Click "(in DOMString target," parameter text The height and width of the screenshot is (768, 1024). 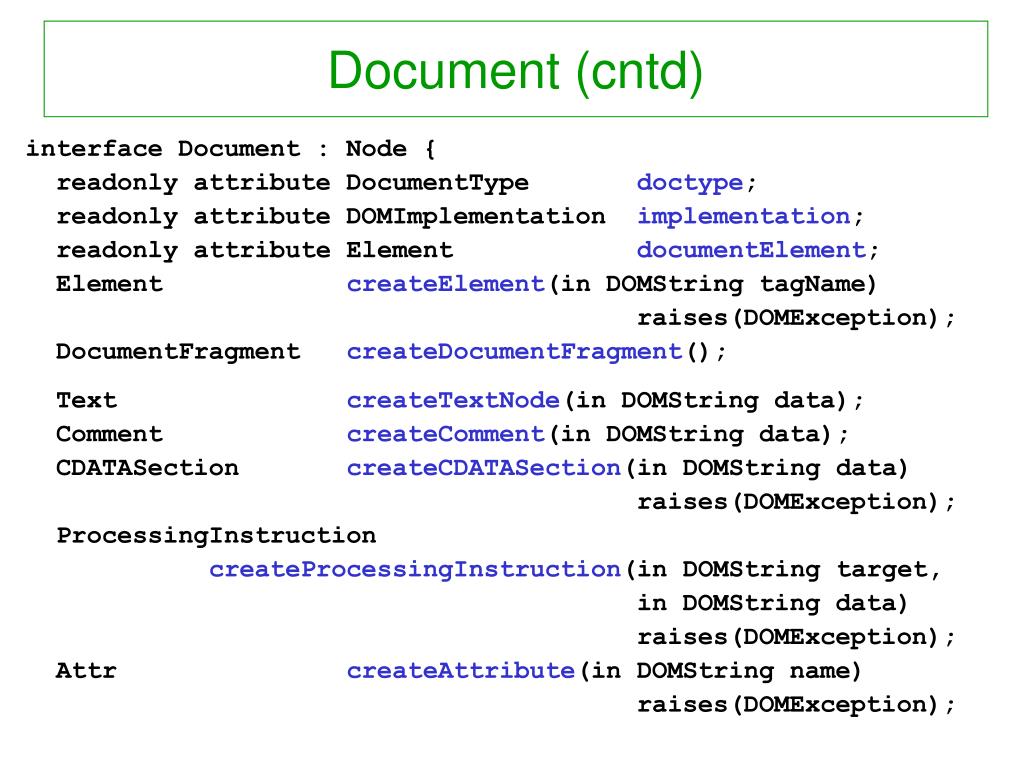pos(782,570)
